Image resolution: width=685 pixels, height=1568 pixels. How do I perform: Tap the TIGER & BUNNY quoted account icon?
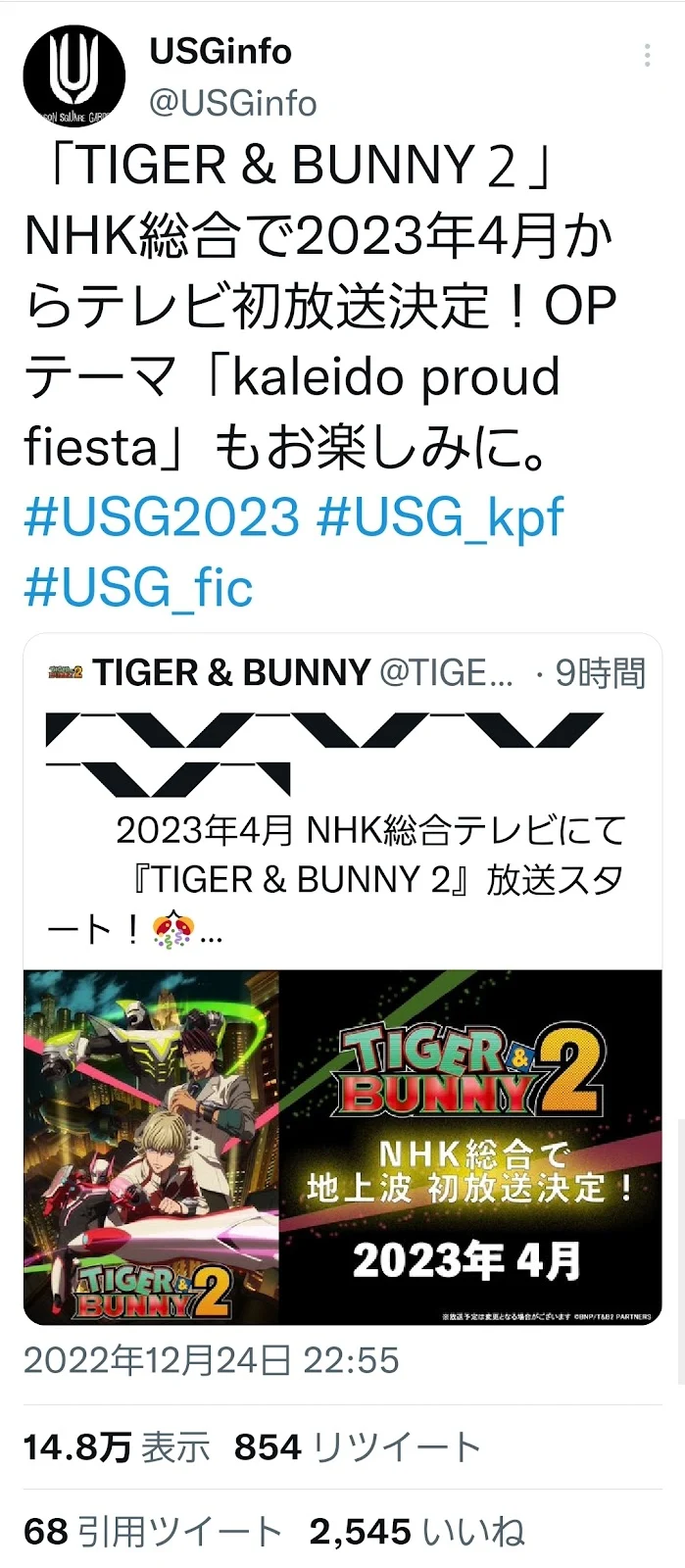65,673
